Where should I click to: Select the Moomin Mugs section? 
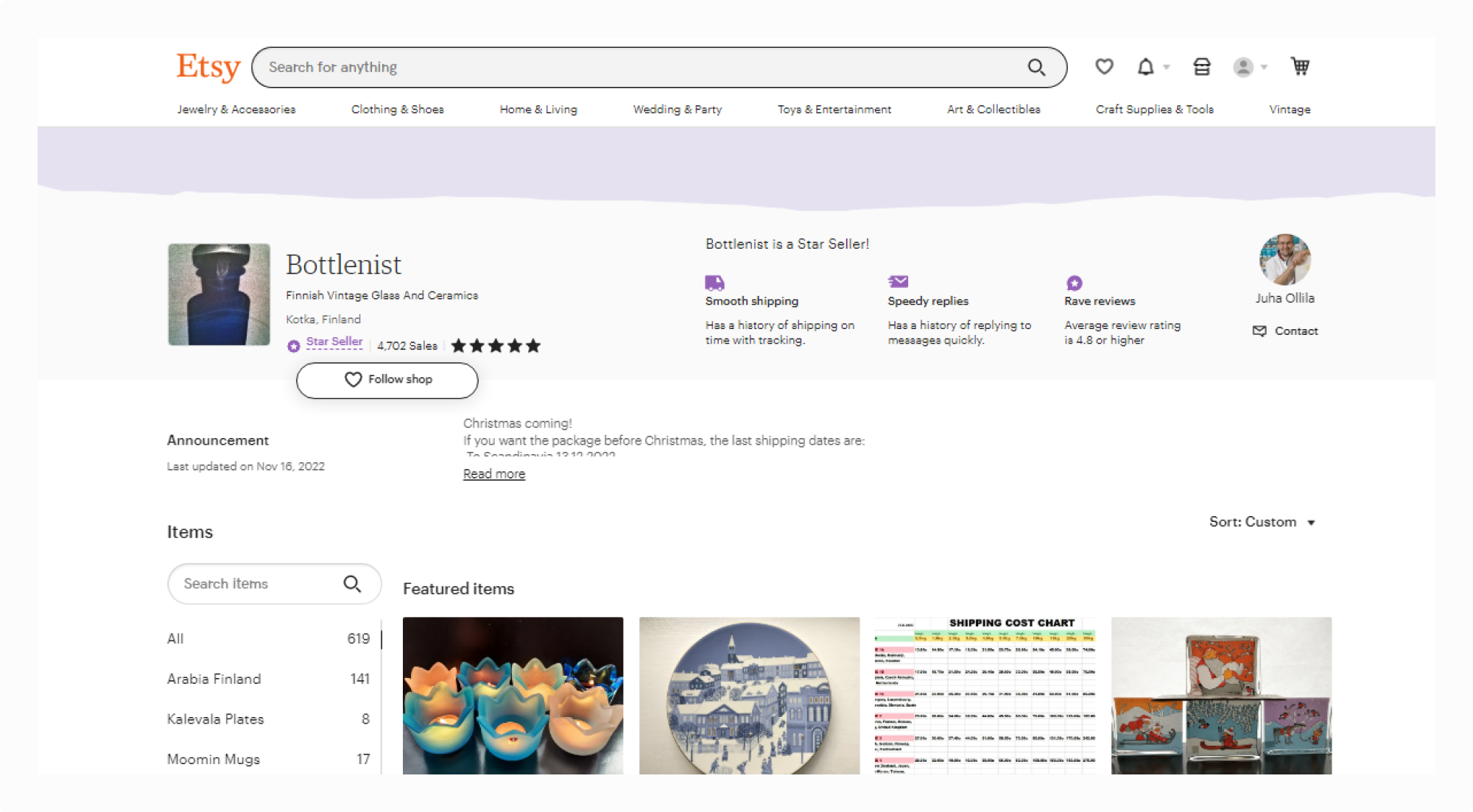point(269,759)
